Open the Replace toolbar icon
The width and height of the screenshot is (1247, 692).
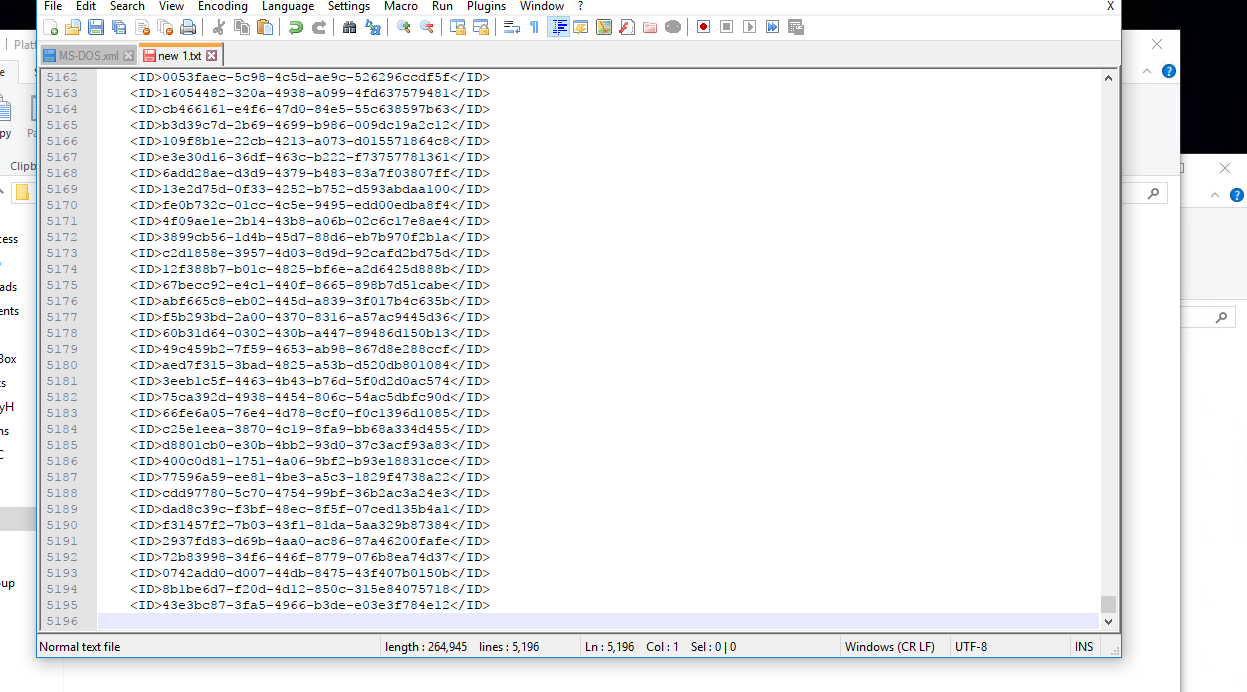pos(373,27)
